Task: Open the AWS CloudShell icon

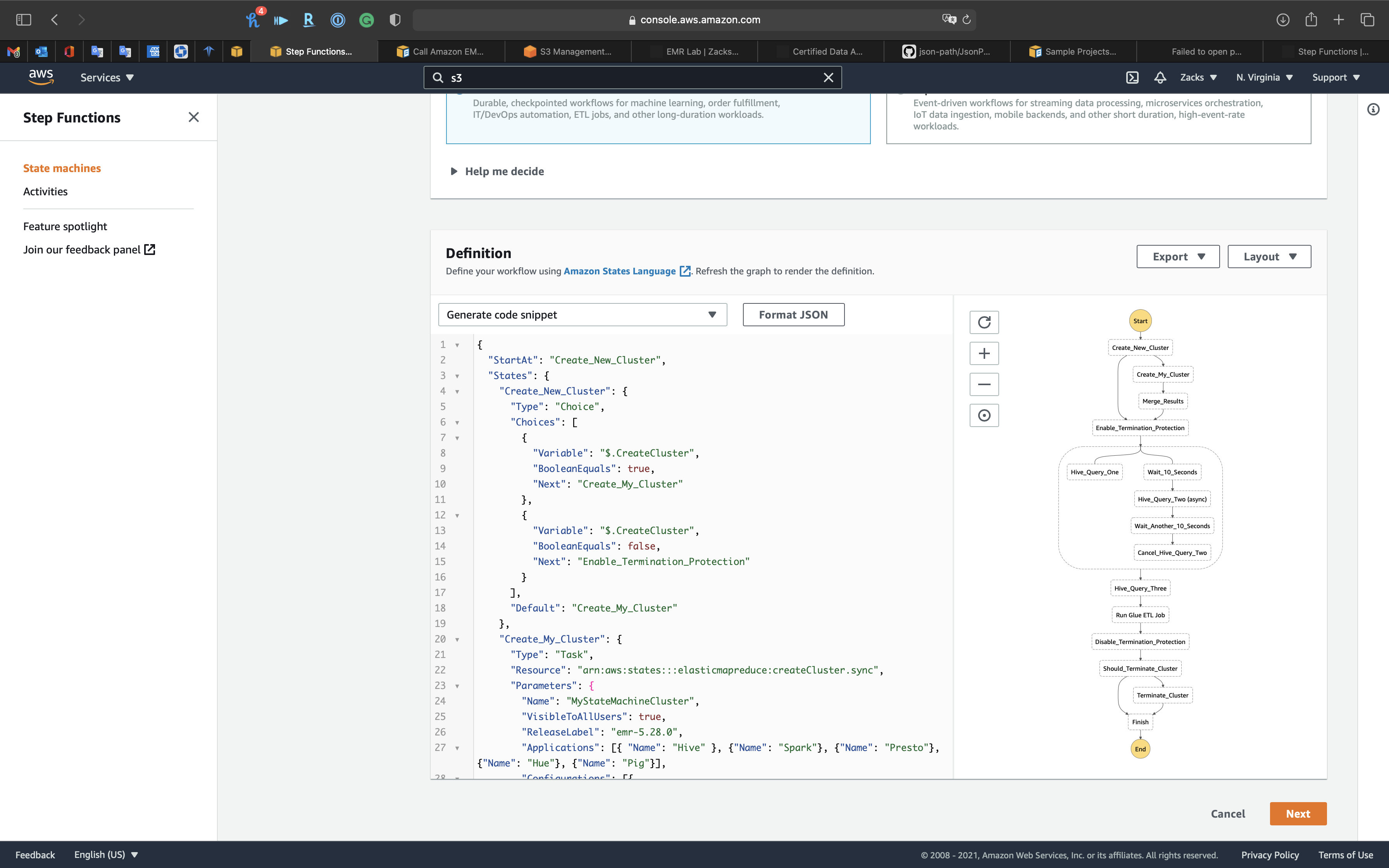Action: pyautogui.click(x=1132, y=77)
